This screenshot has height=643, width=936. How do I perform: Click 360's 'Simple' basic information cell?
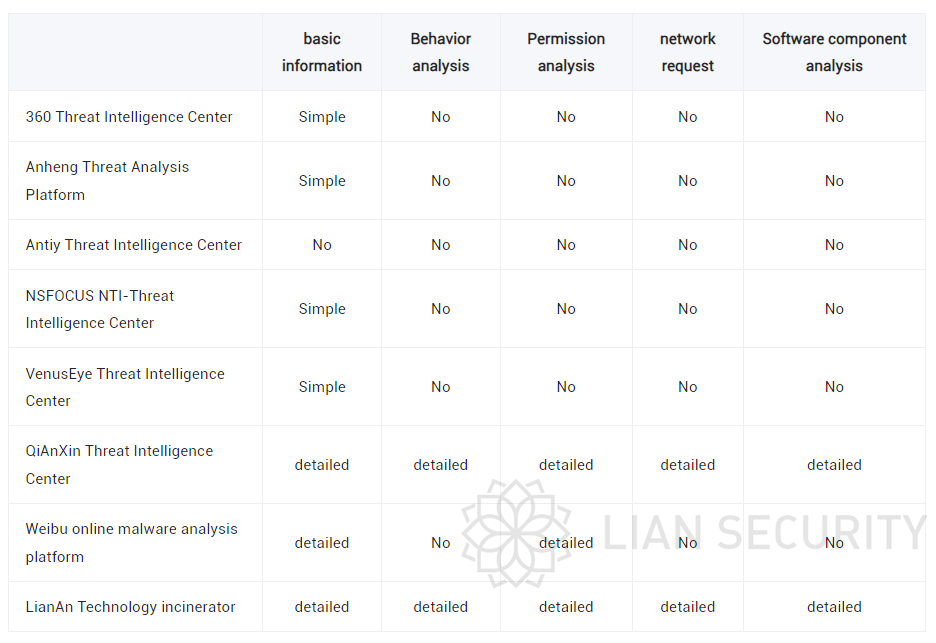[x=322, y=117]
